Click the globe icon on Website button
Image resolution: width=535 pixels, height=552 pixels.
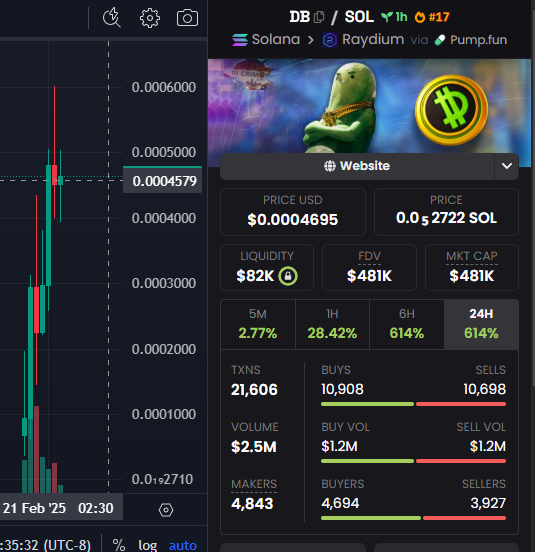coord(330,166)
